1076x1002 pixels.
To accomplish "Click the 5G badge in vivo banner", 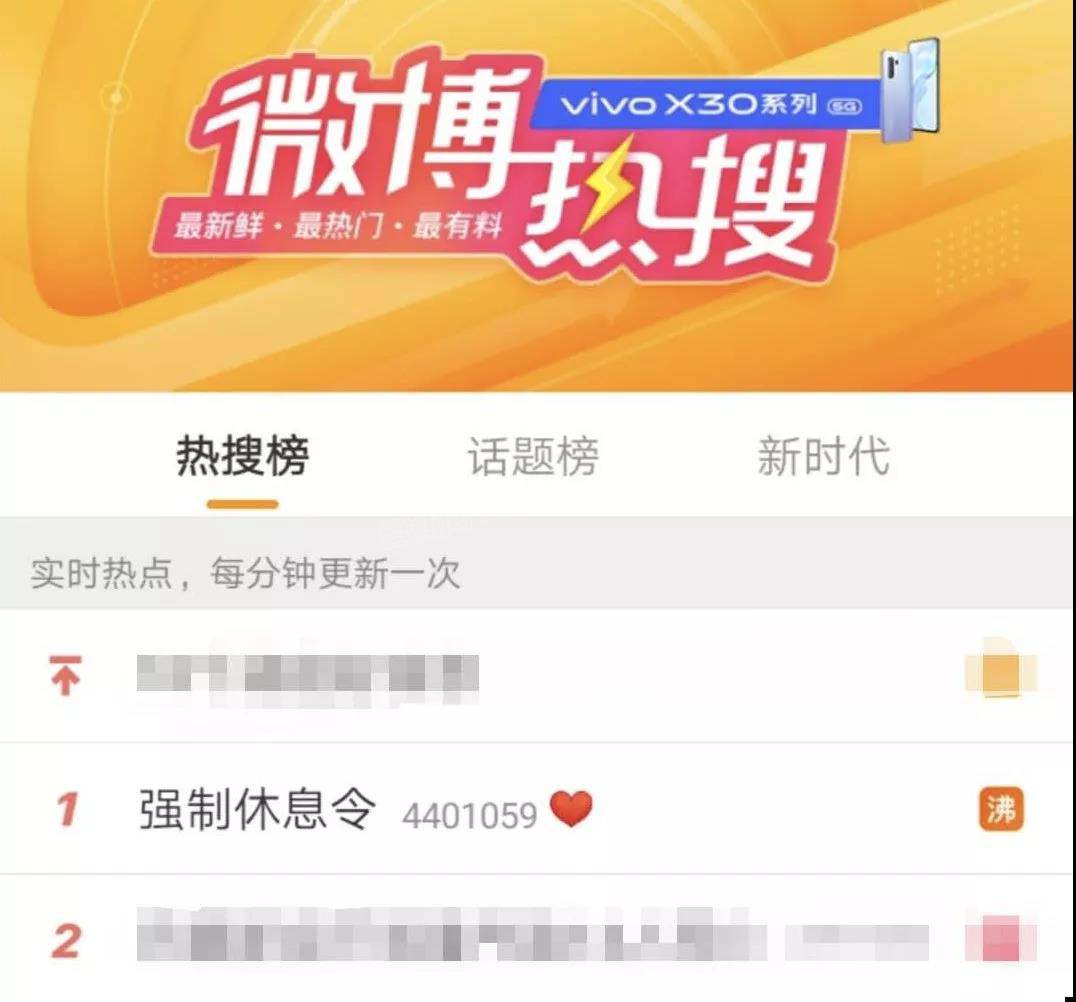I will coord(845,106).
